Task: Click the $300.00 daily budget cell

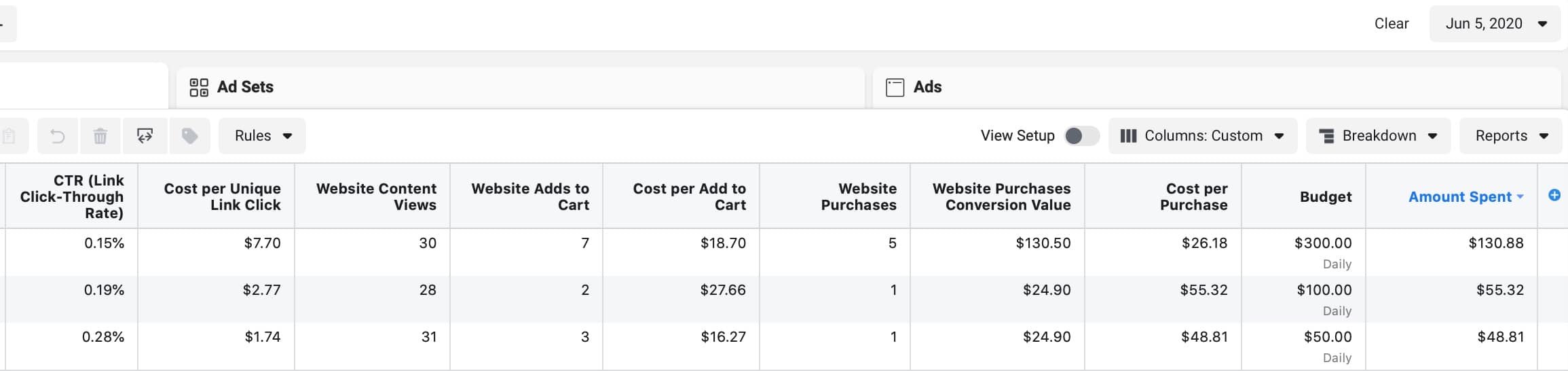Action: pyautogui.click(x=1322, y=243)
